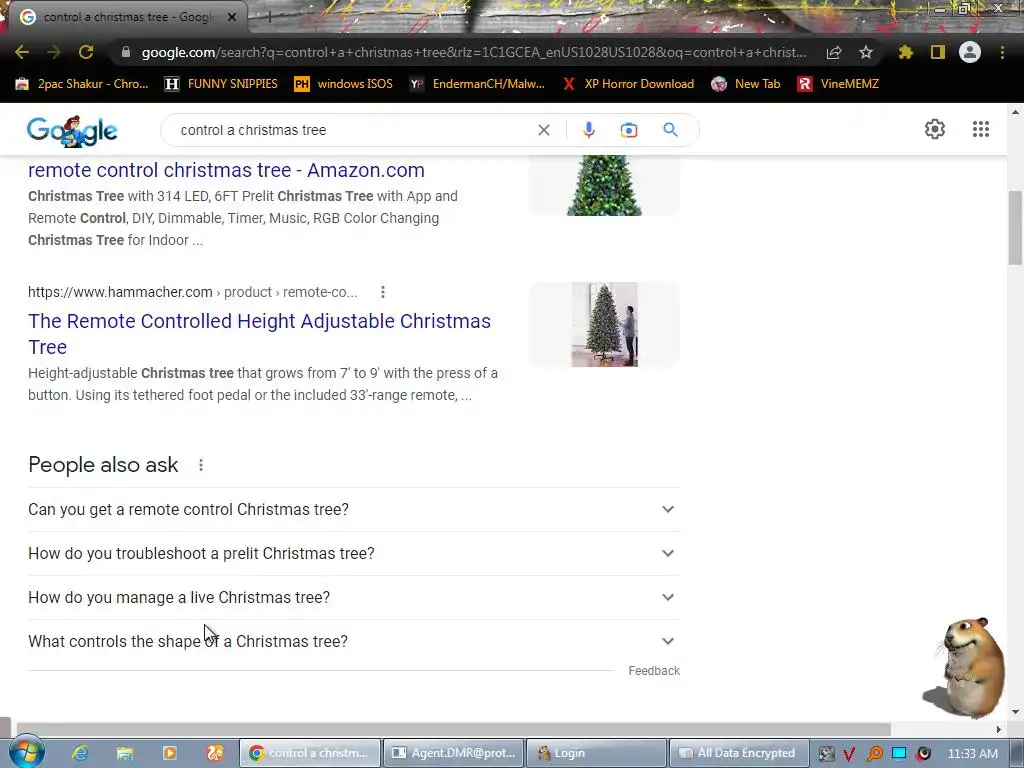Viewport: 1024px width, 768px height.
Task: Open hammacher.com result options menu
Action: (383, 292)
